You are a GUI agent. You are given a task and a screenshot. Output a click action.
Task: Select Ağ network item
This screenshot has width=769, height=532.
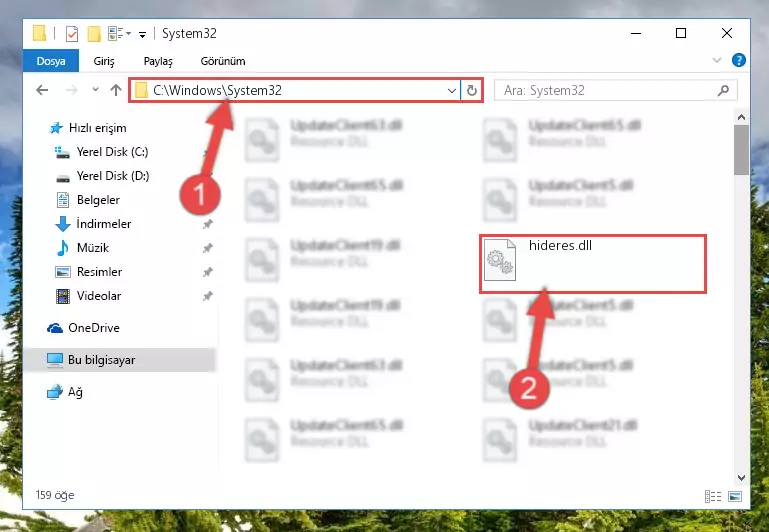pos(75,392)
